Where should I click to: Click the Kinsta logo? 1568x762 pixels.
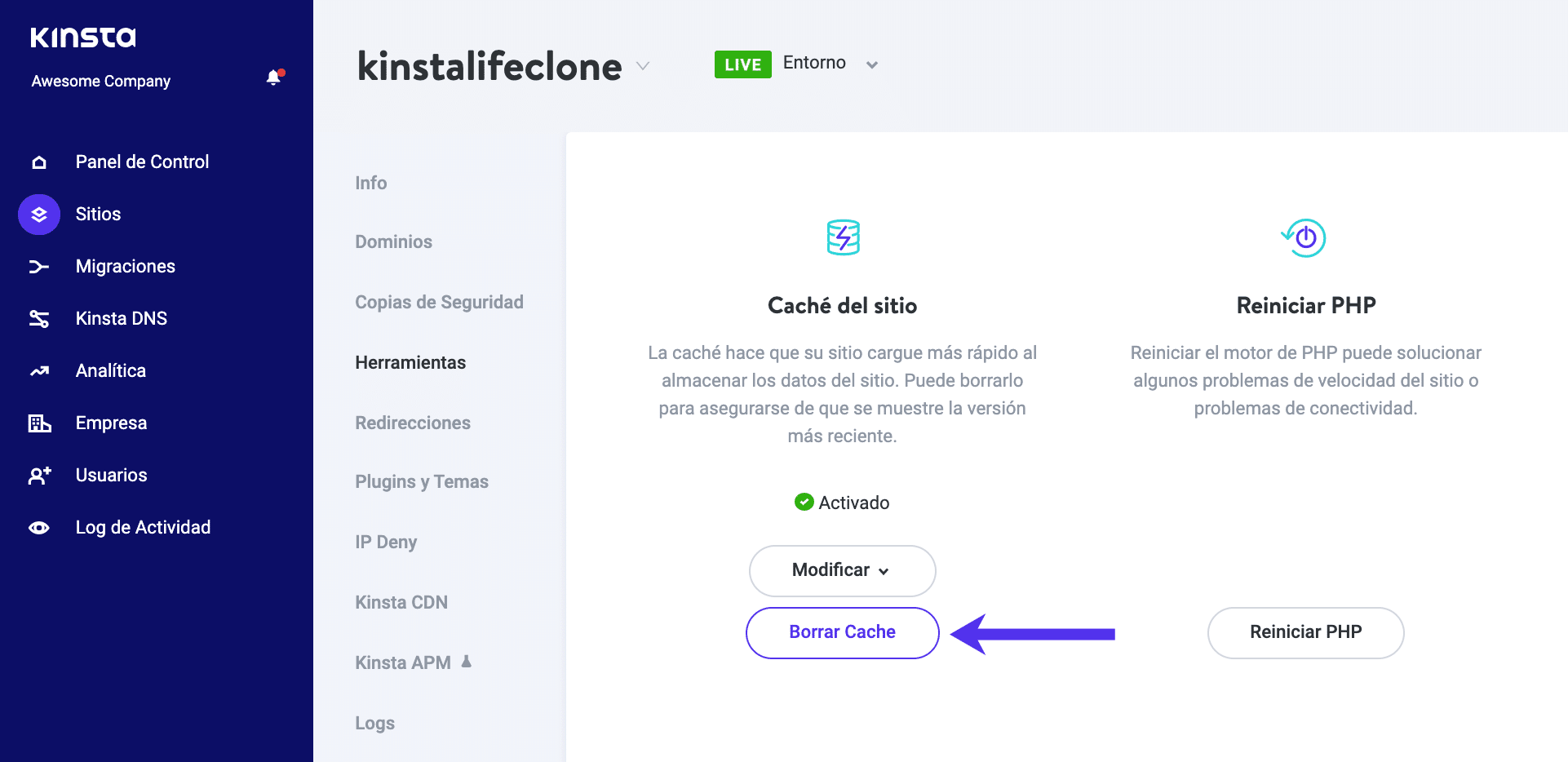(x=83, y=38)
